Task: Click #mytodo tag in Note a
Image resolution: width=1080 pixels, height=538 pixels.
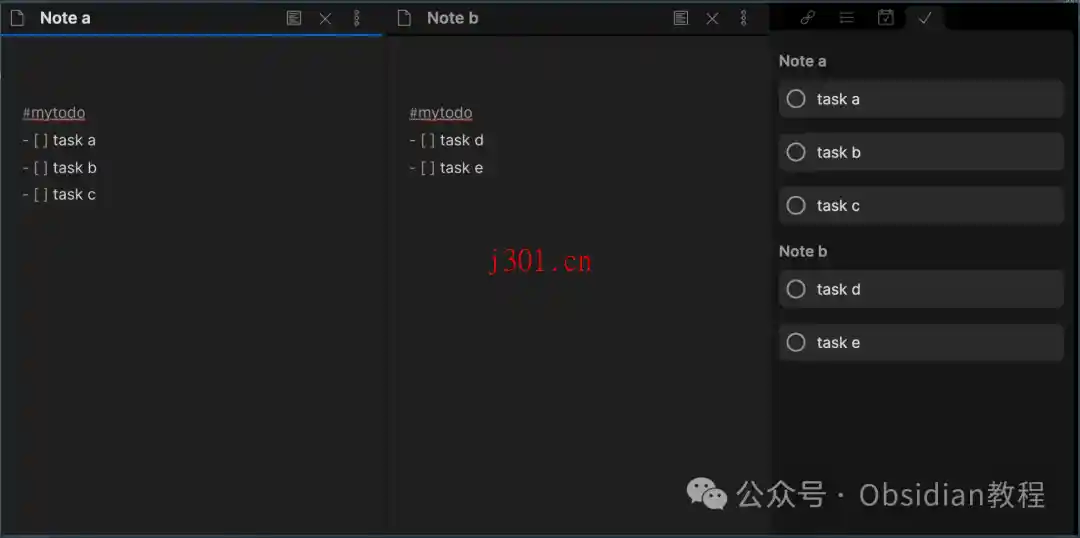Action: [54, 113]
